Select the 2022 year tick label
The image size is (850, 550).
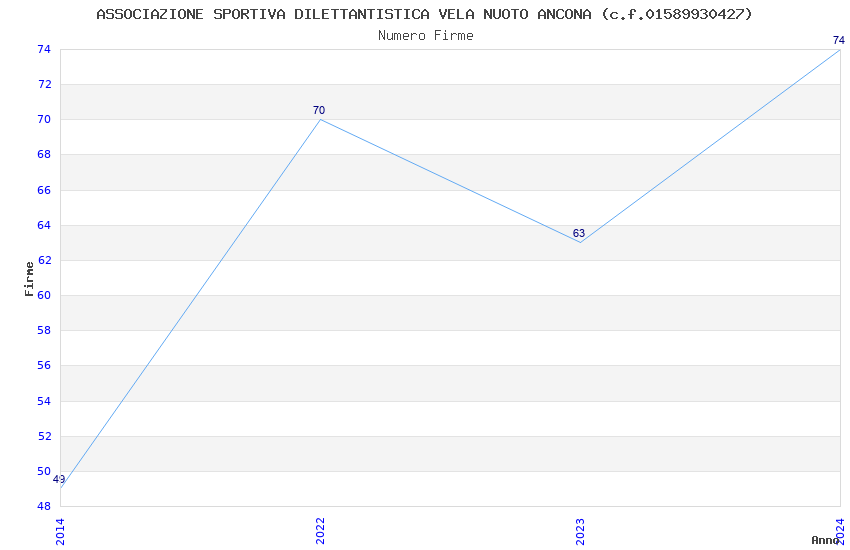320,531
